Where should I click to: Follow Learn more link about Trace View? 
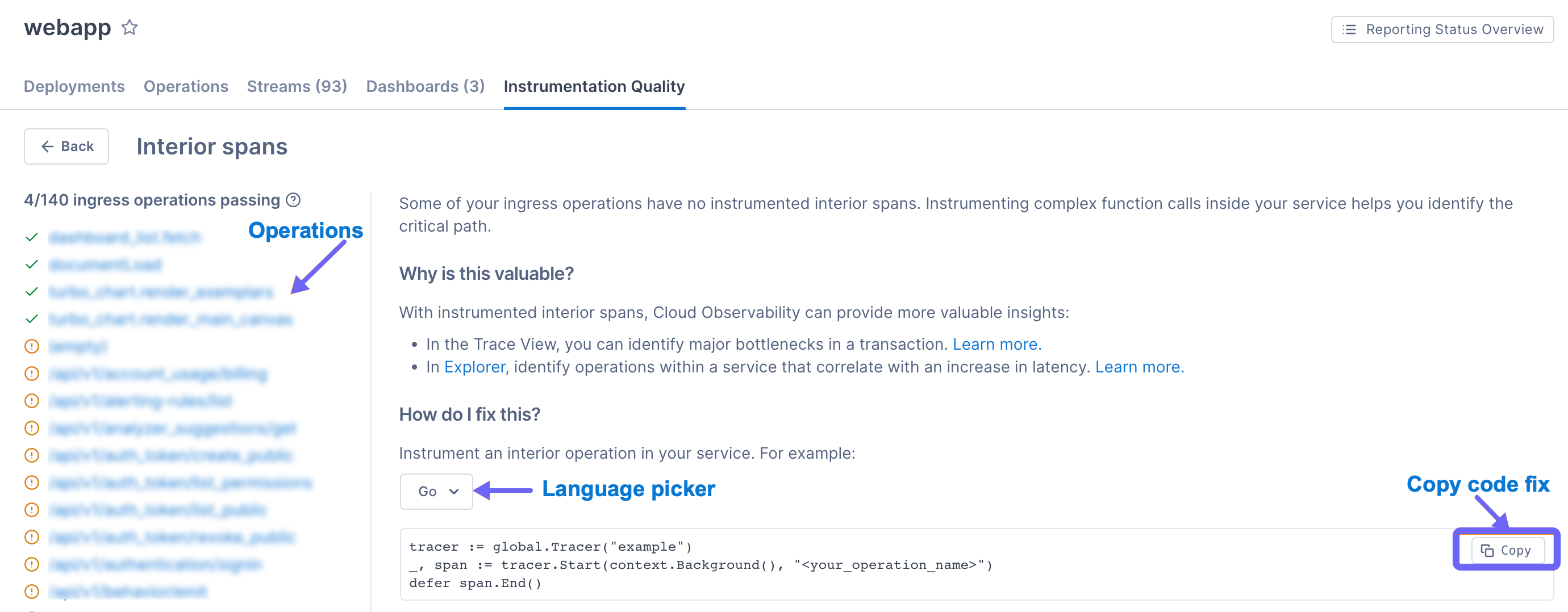pos(996,345)
